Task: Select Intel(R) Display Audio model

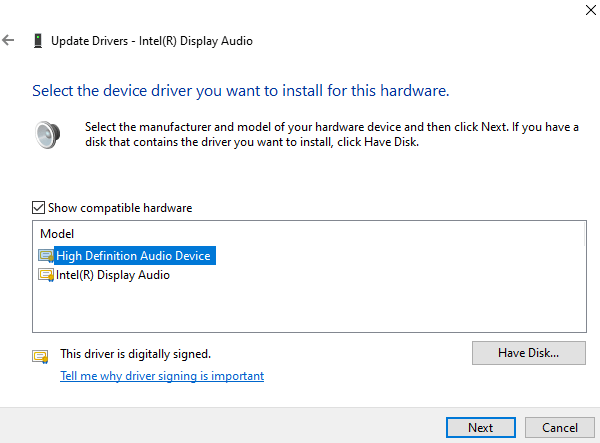Action: 113,275
